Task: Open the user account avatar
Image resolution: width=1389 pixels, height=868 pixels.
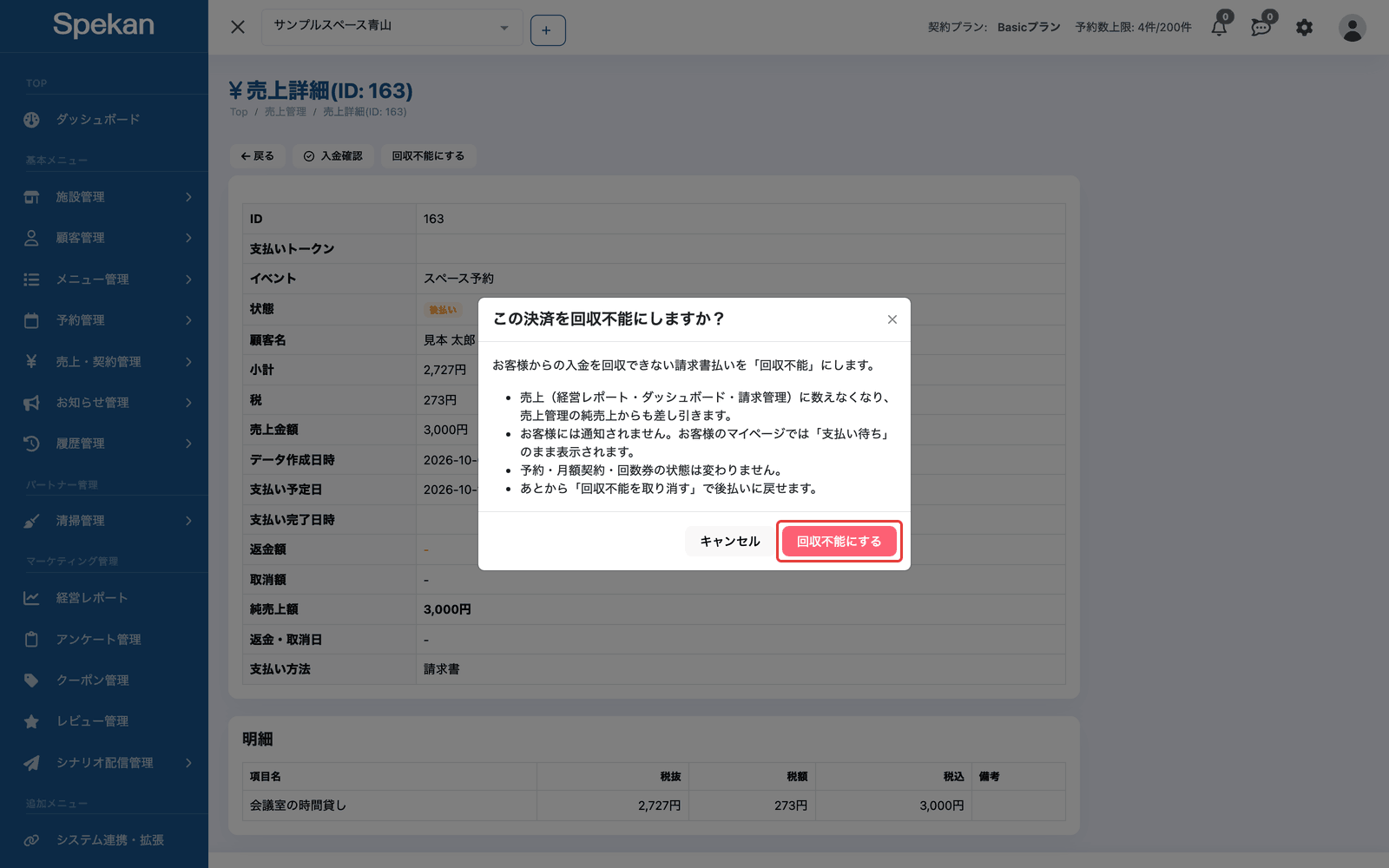Action: click(1352, 28)
